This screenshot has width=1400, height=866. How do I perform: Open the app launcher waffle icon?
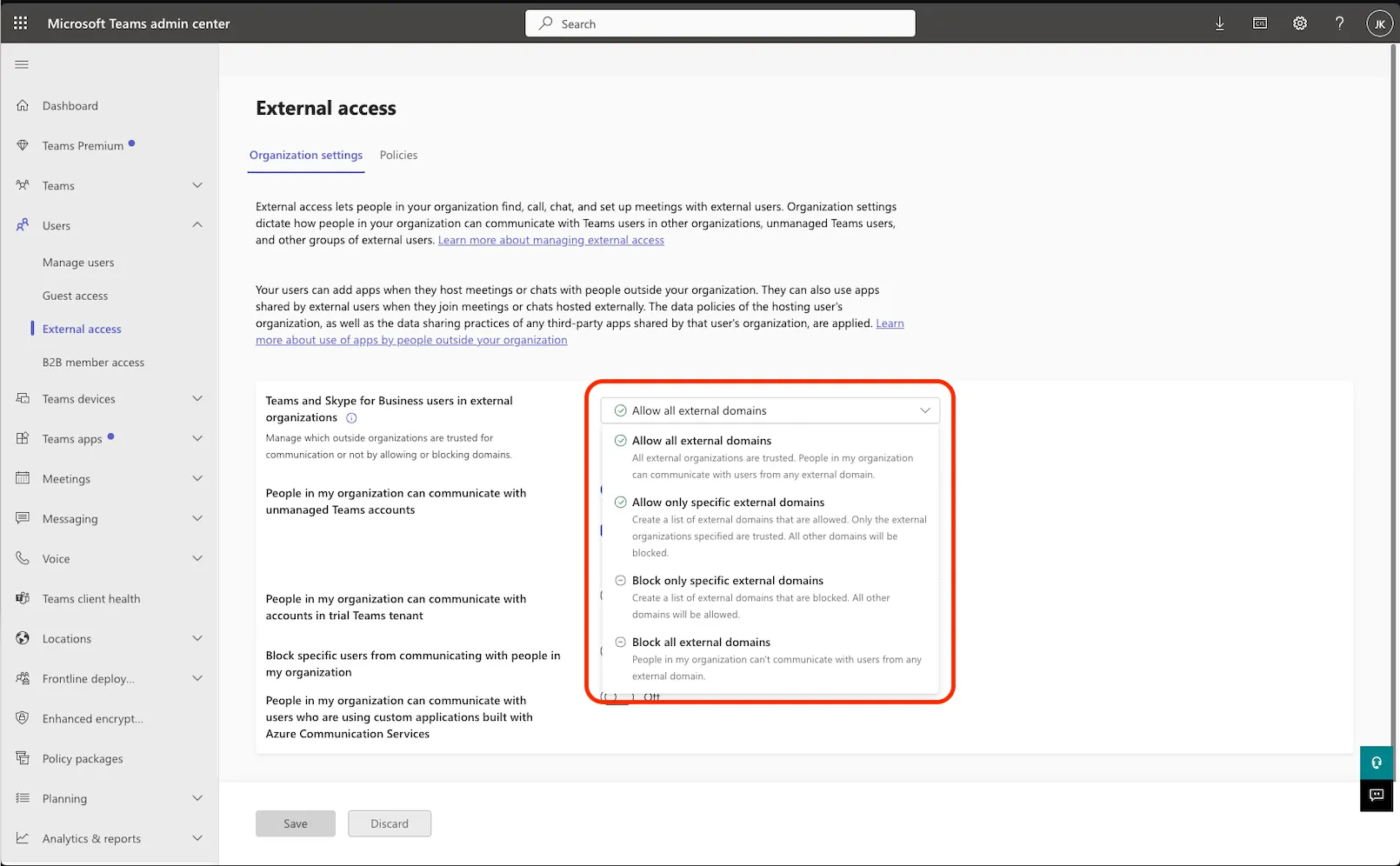(x=21, y=23)
